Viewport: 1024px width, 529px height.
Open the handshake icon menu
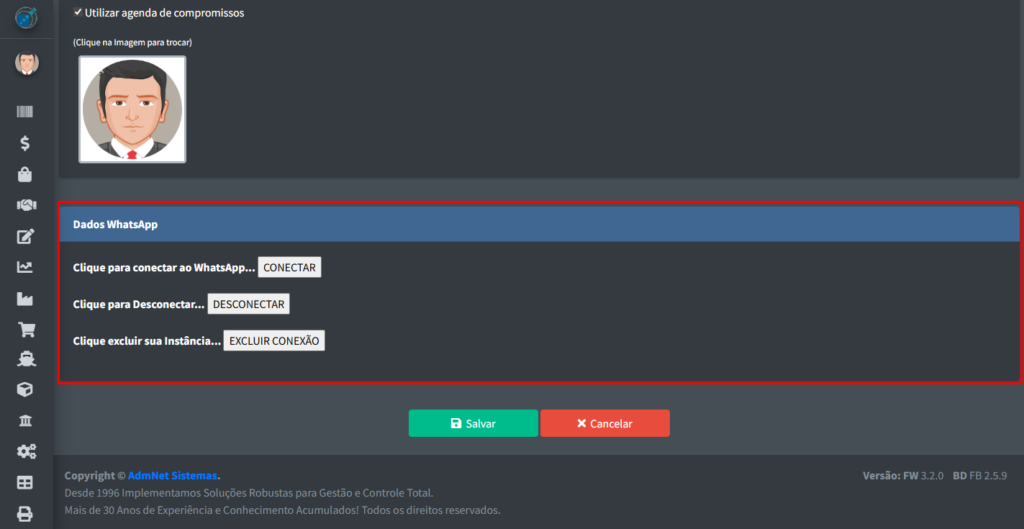(x=26, y=205)
